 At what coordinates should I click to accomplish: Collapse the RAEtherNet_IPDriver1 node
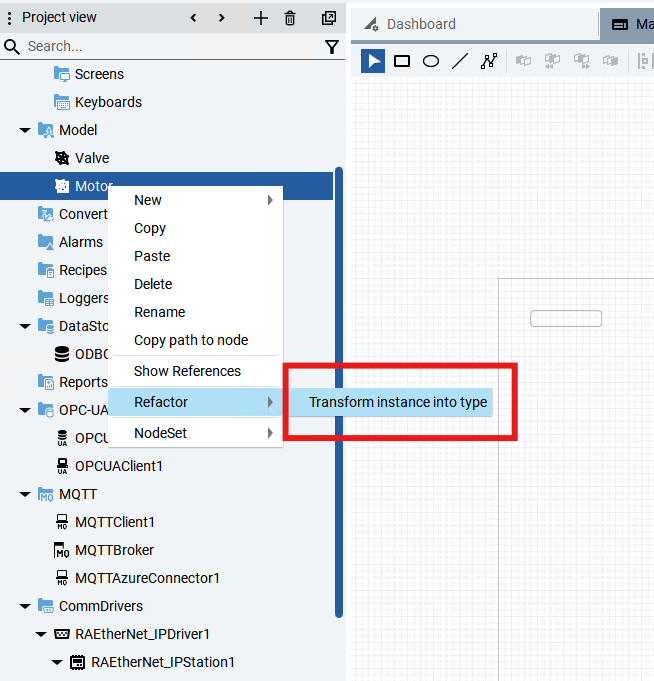(x=41, y=635)
